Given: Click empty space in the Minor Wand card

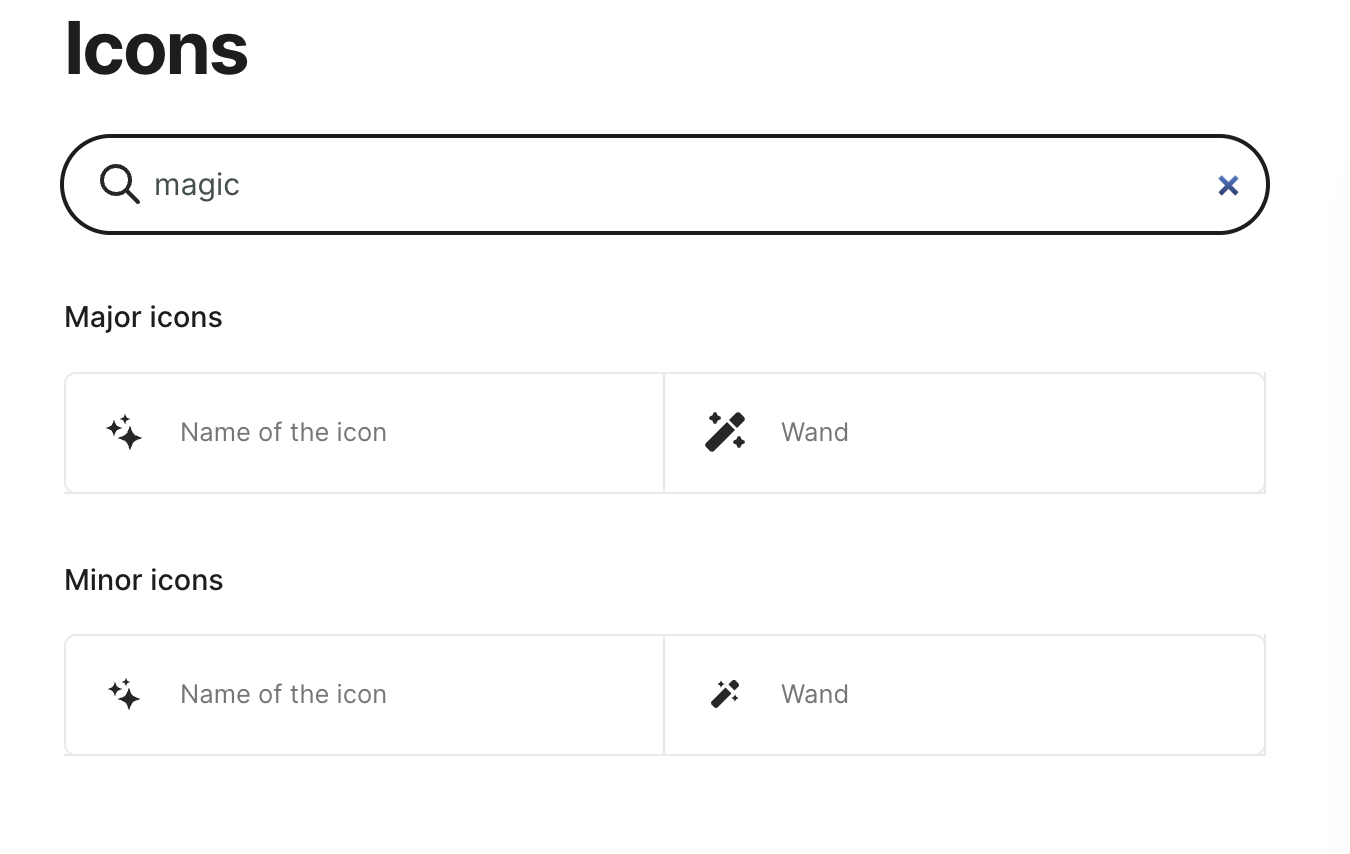Looking at the screenshot, I should [1050, 695].
